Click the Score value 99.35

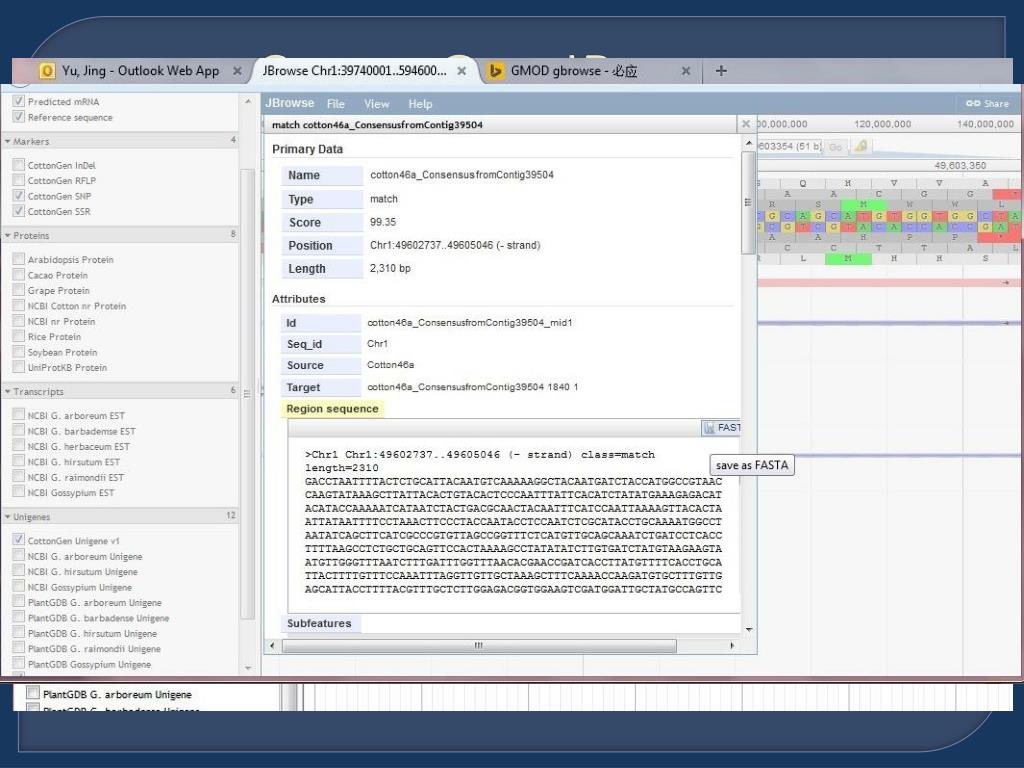pyautogui.click(x=383, y=222)
